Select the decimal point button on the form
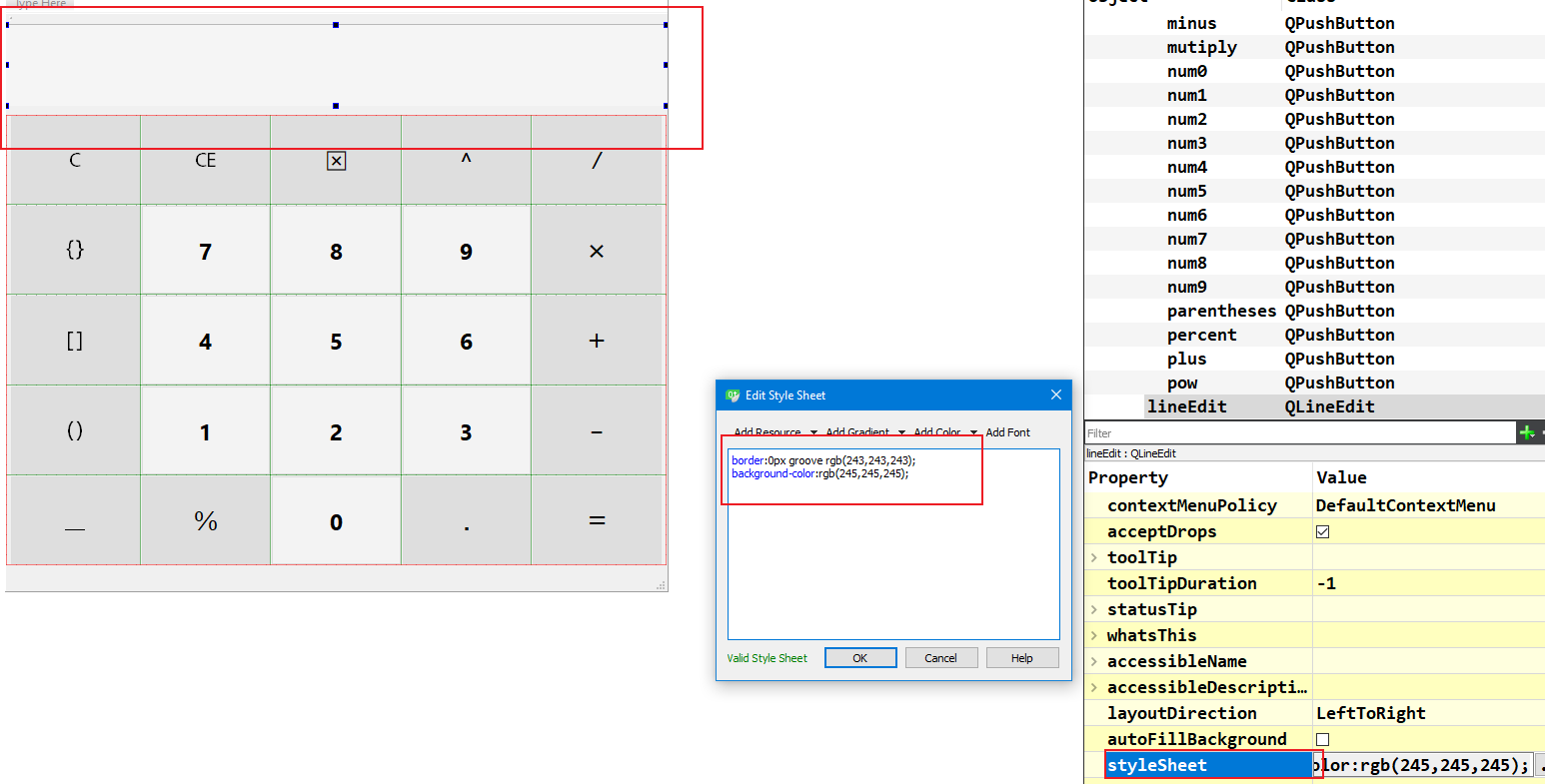This screenshot has height=784, width=1545. (x=466, y=521)
